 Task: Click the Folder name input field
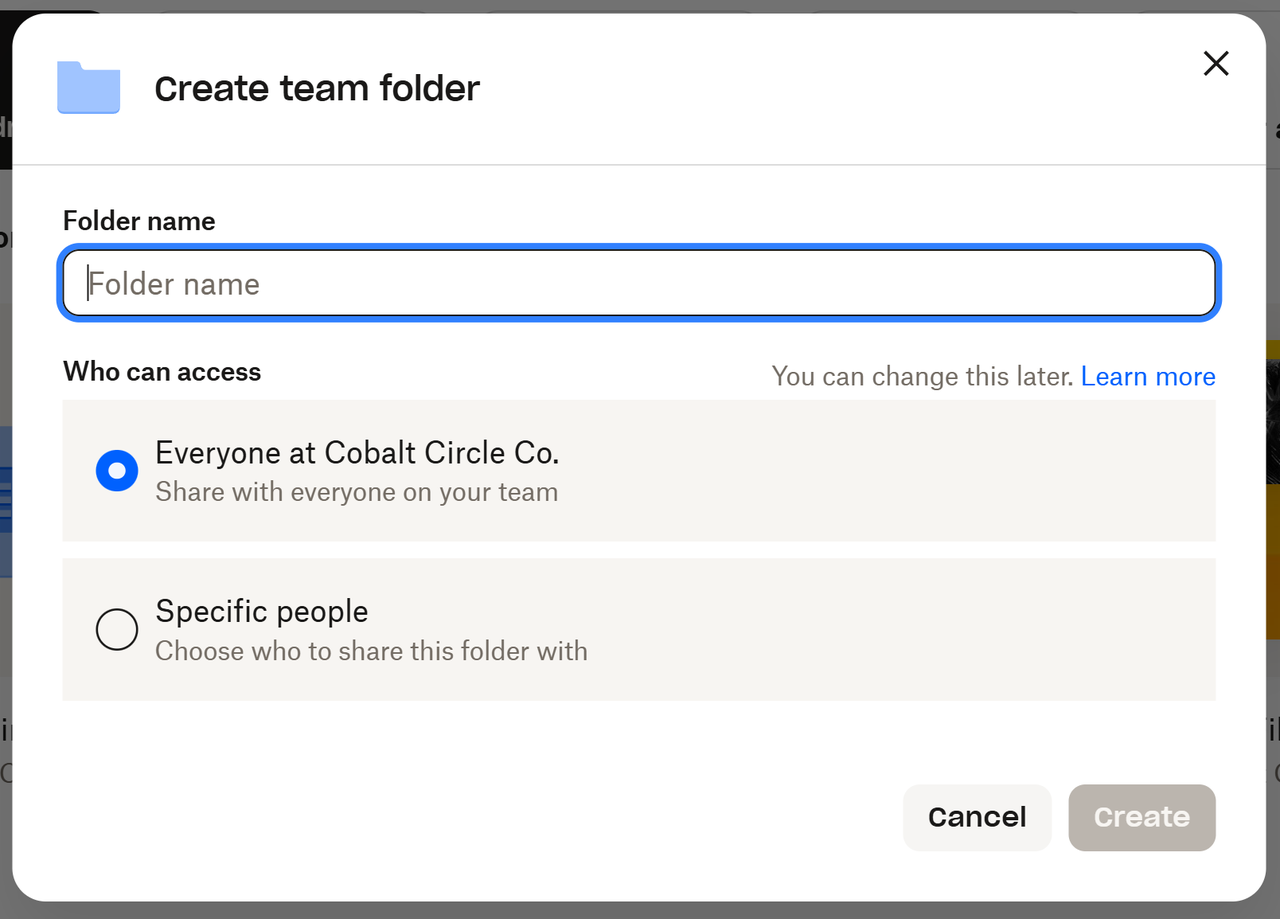639,284
